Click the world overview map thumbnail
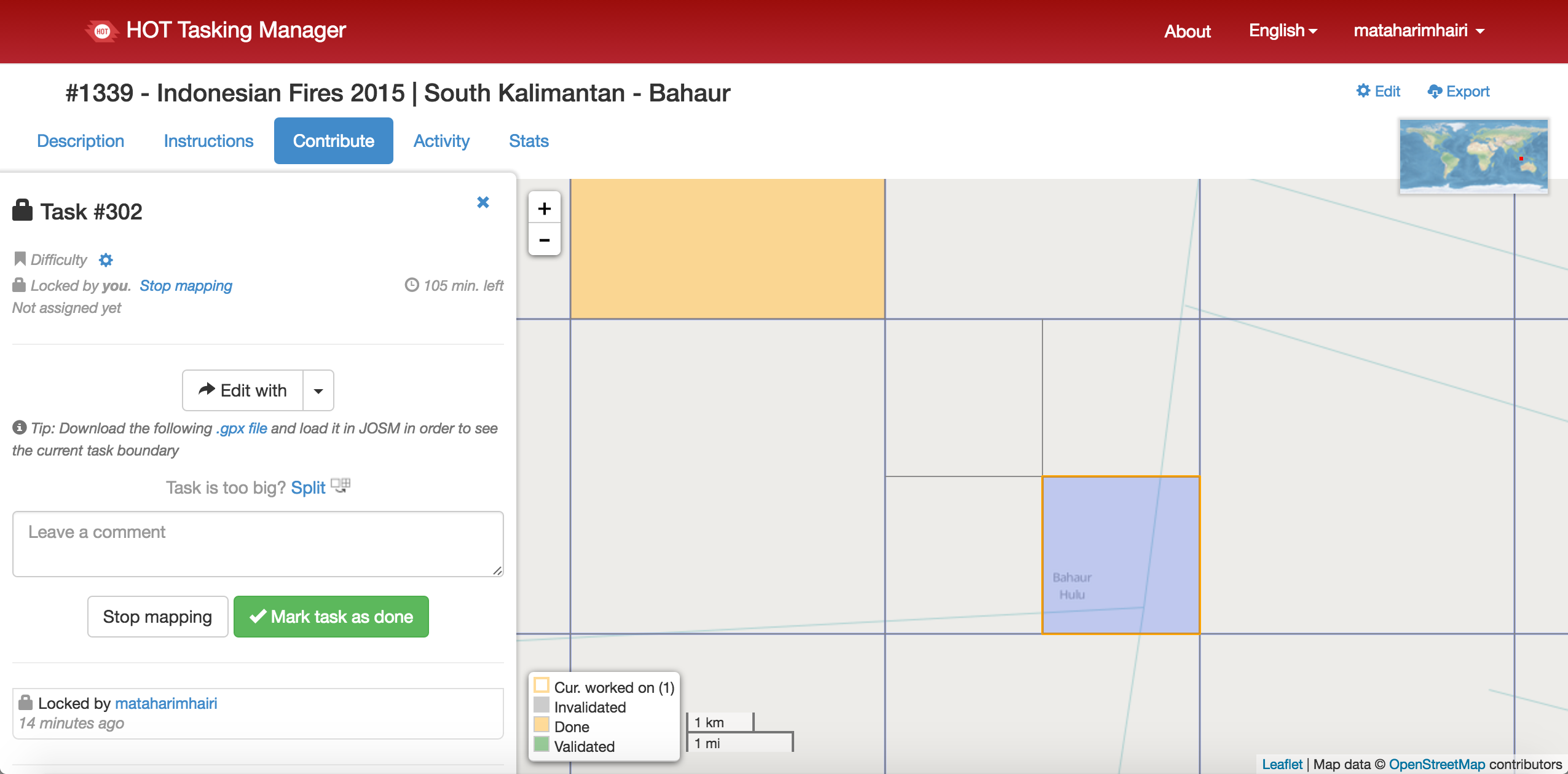Viewport: 1568px width, 774px height. pos(1473,156)
